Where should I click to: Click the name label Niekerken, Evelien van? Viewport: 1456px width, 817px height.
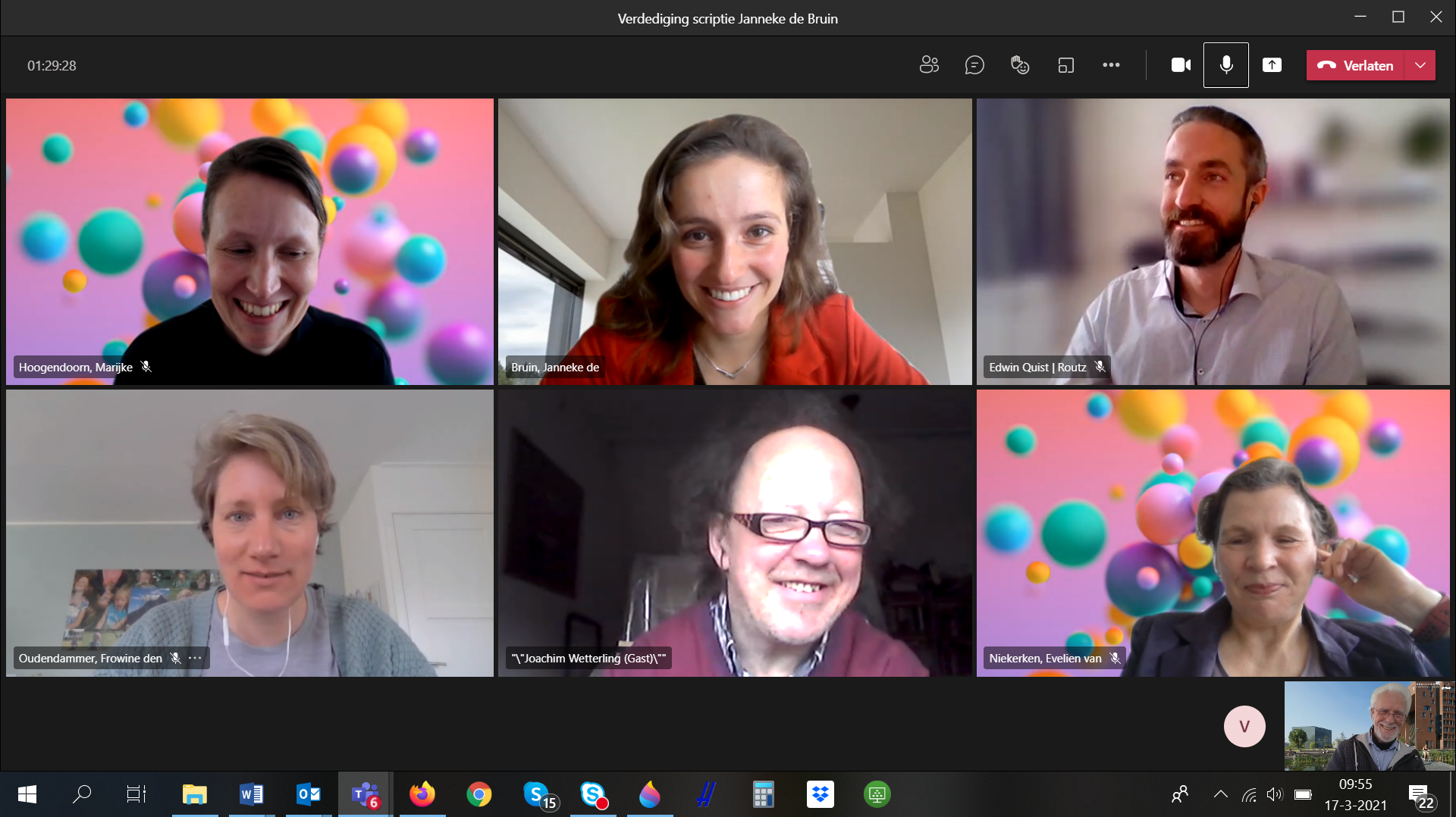[1045, 658]
